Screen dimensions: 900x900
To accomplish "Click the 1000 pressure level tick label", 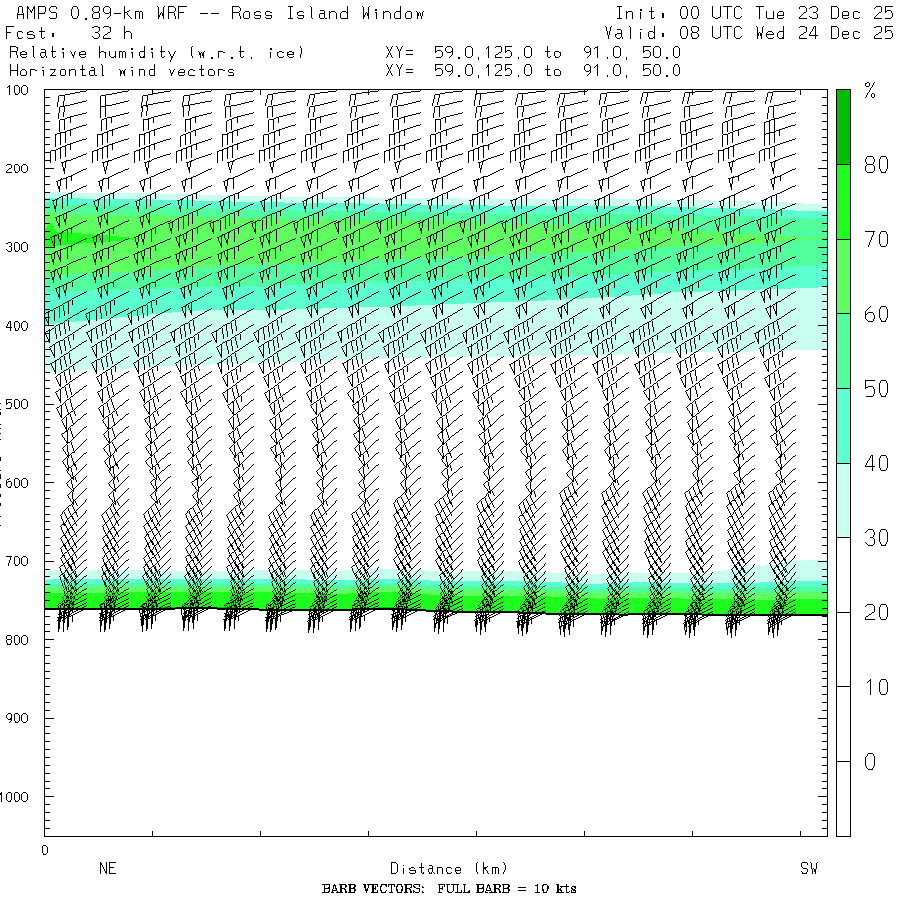I will (20, 797).
